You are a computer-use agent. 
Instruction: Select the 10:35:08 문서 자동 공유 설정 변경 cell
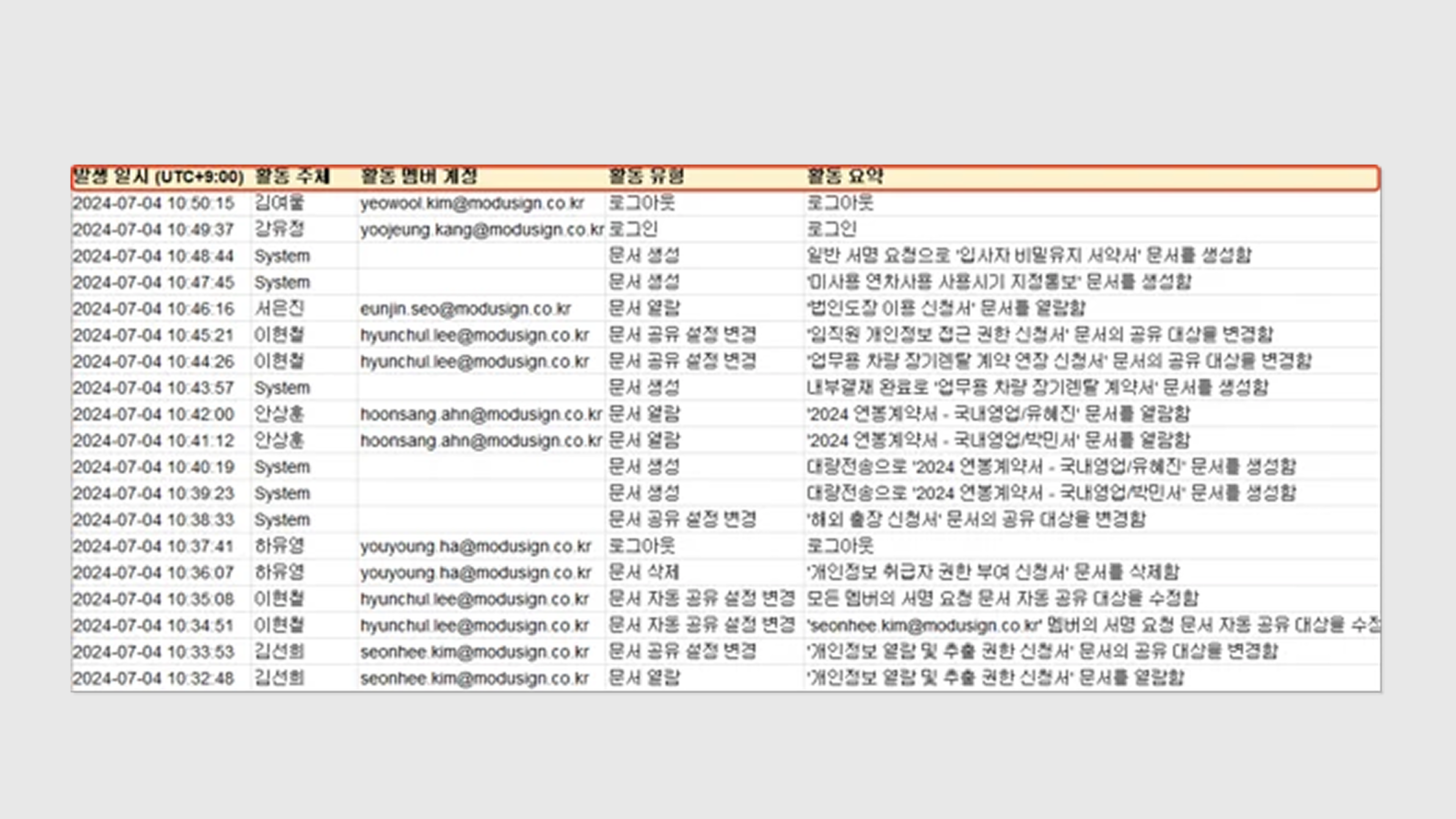coord(701,599)
